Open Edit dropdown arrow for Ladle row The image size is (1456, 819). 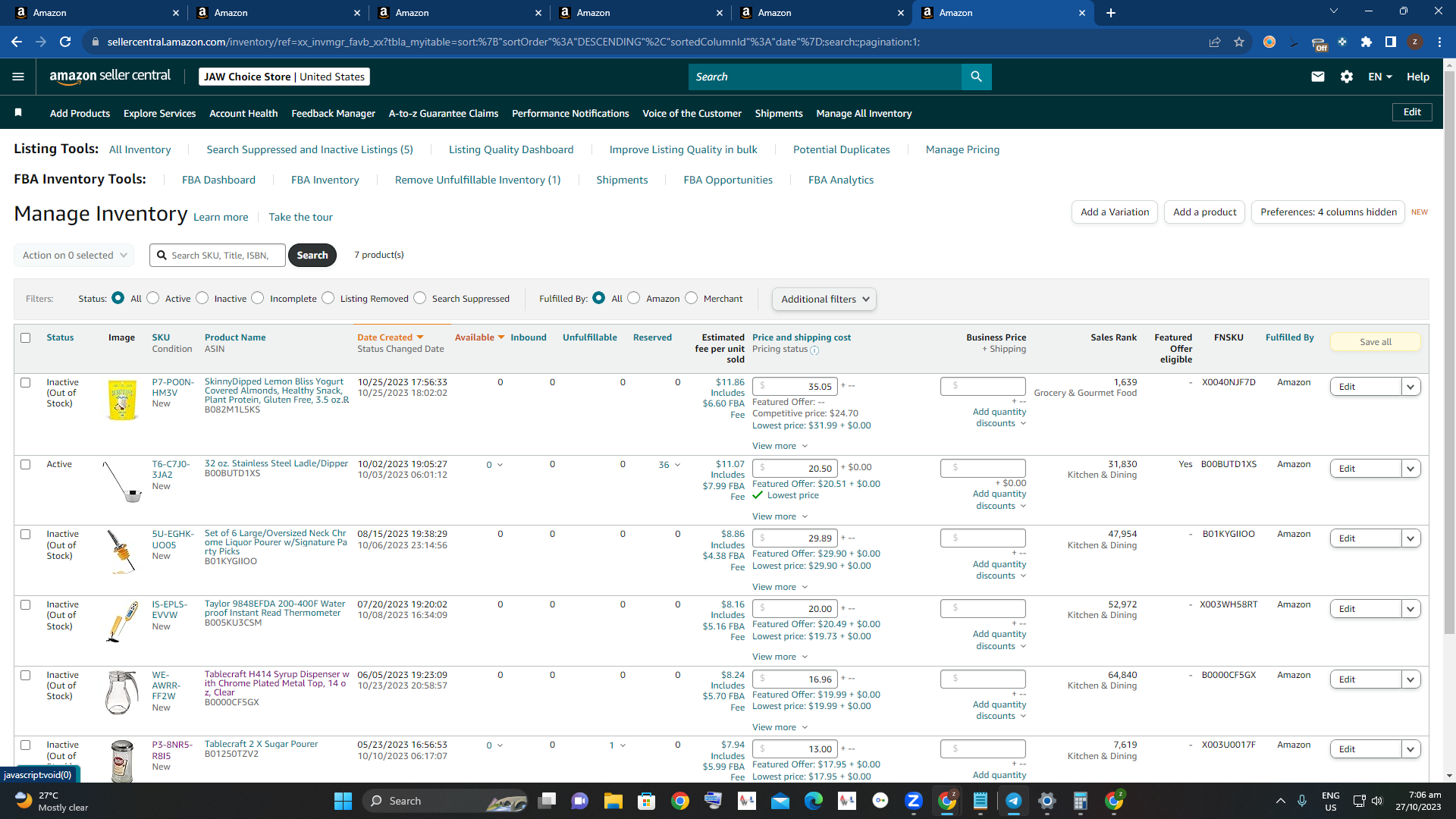coord(1410,469)
